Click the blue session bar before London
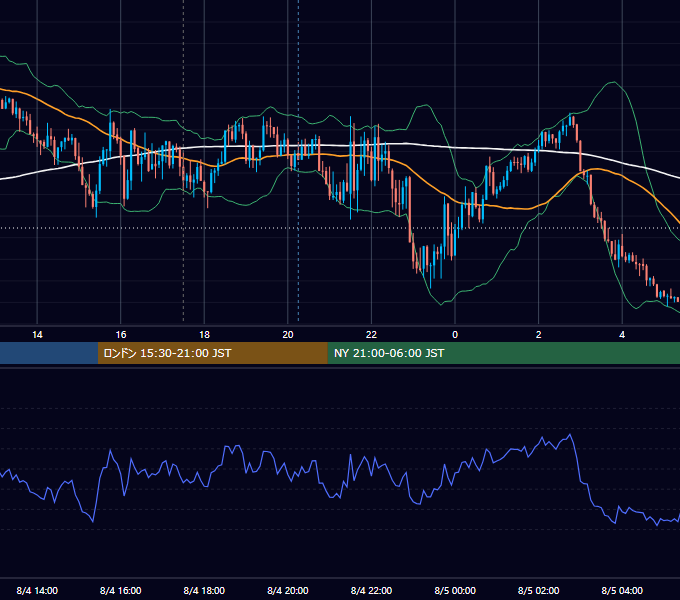 tap(49, 353)
